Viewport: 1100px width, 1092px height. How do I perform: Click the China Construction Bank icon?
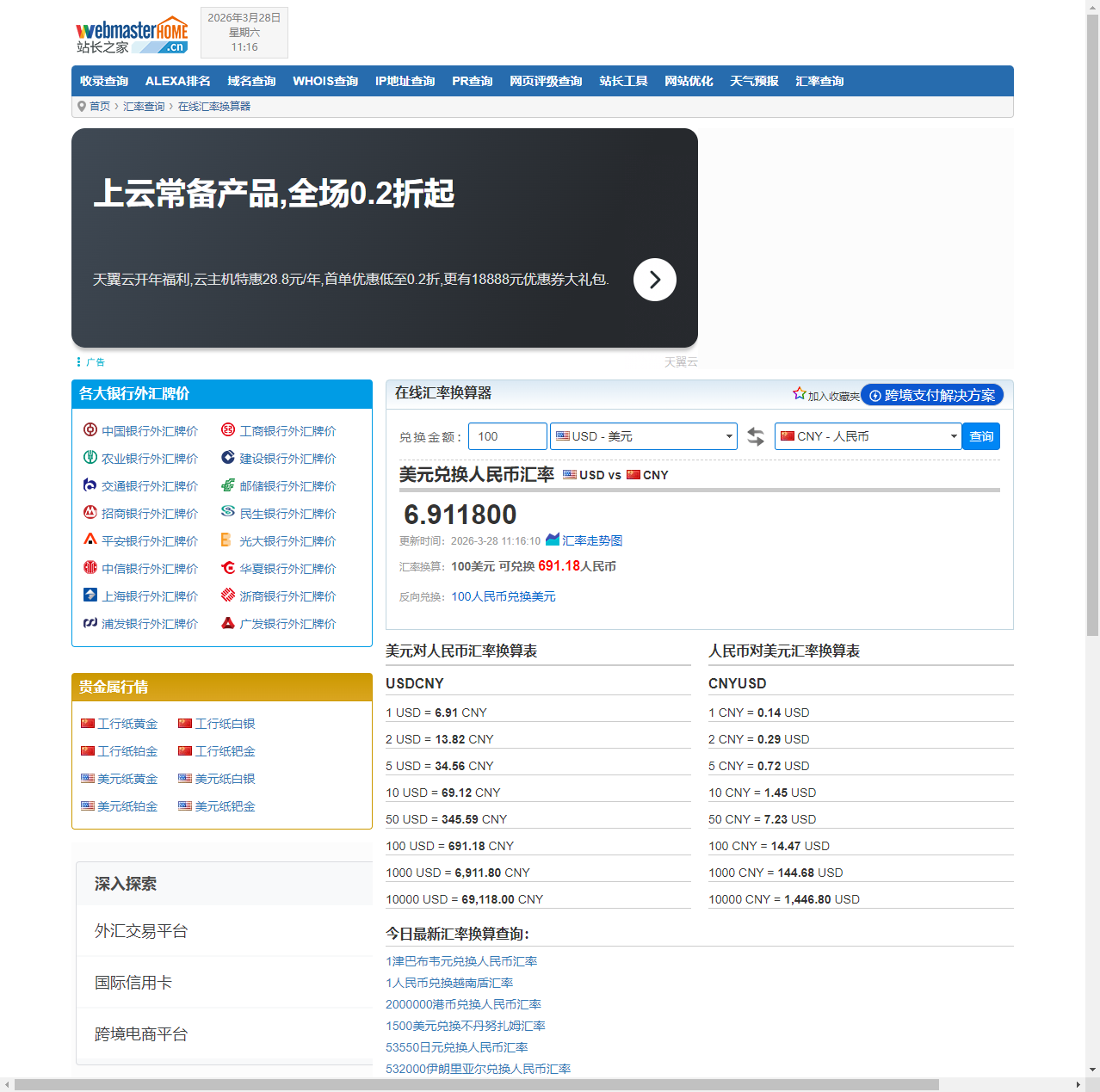(x=228, y=458)
